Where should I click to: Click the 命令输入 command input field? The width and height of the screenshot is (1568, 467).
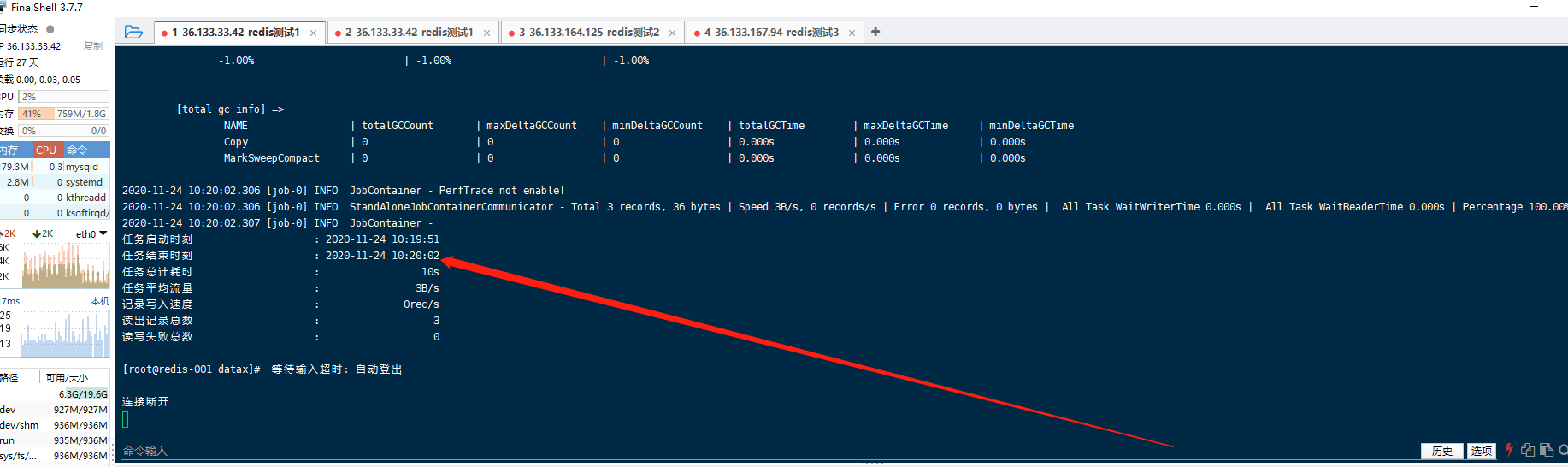coord(768,451)
